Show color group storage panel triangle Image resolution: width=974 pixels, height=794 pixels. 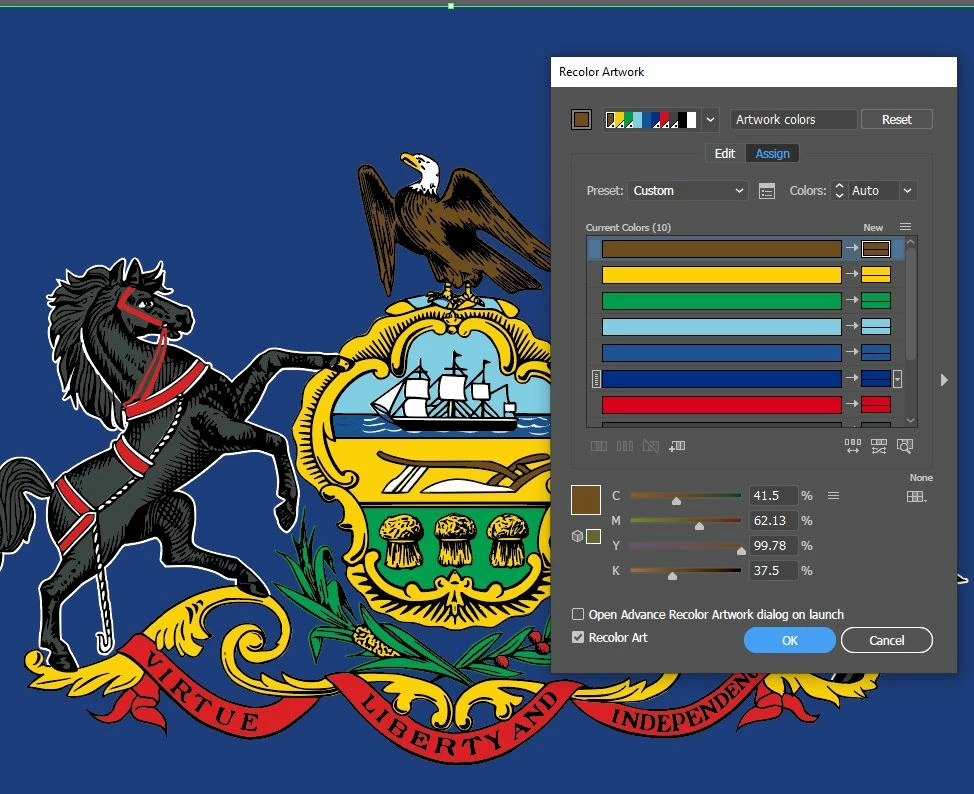(x=944, y=380)
